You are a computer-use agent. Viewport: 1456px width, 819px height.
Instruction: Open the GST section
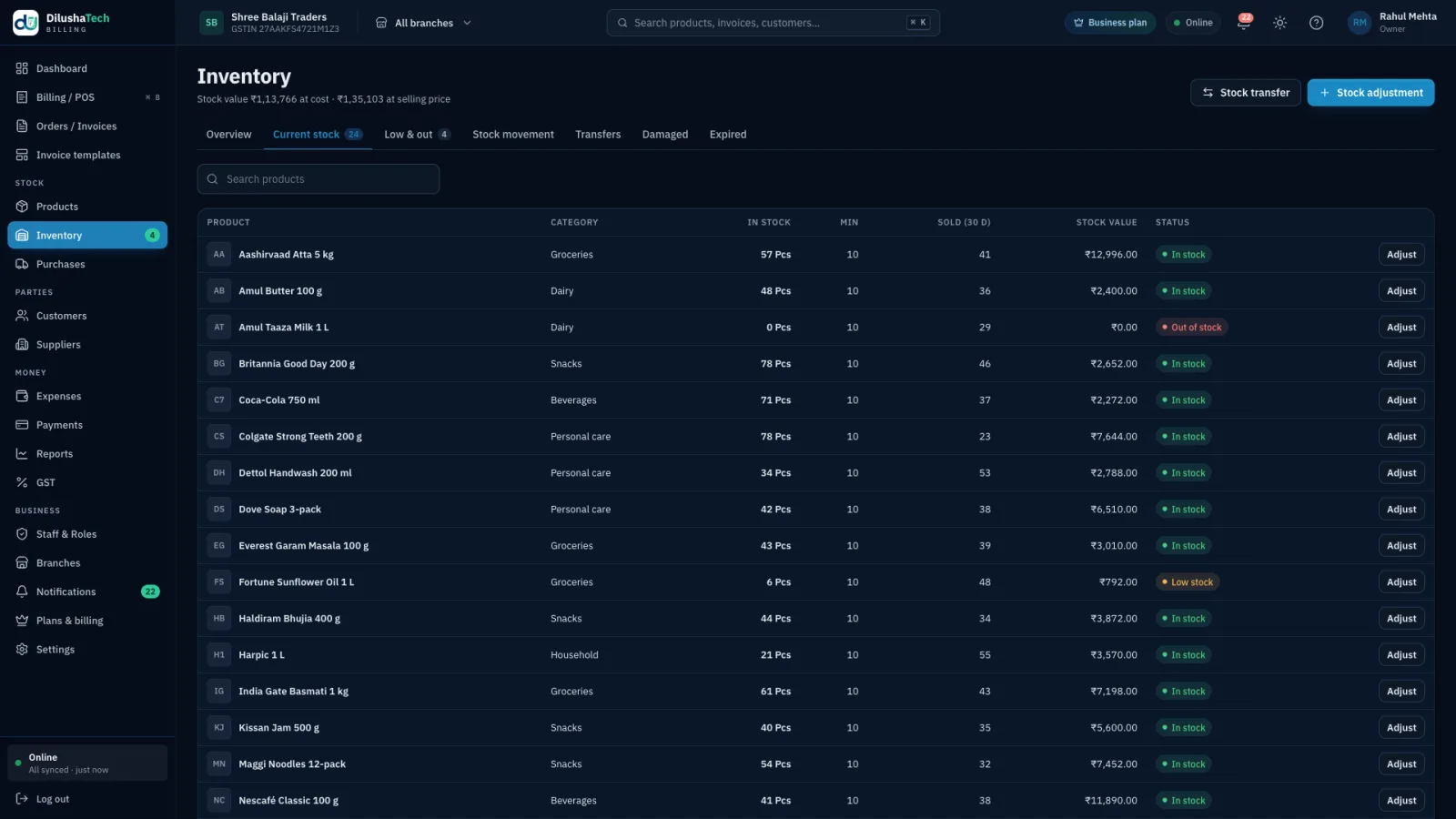87,482
